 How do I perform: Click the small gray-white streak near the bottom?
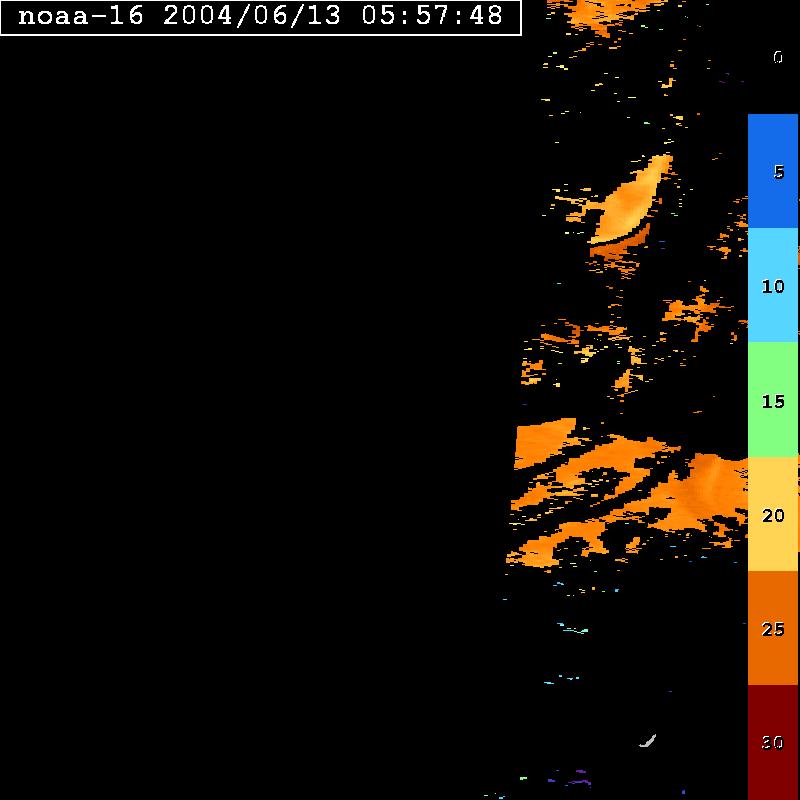[x=648, y=741]
